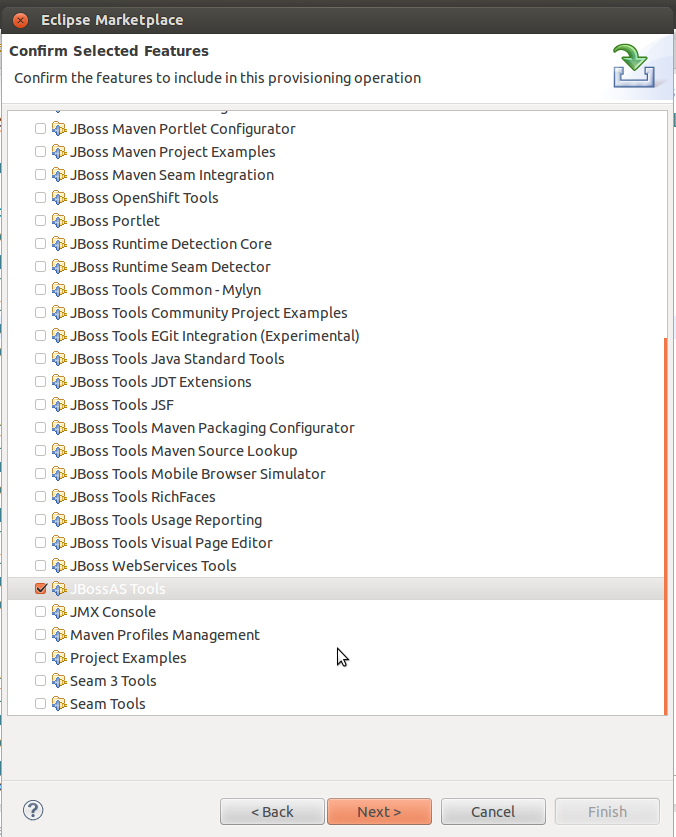Select JBoss Runtime Seam Detector text
The image size is (676, 837).
click(170, 266)
